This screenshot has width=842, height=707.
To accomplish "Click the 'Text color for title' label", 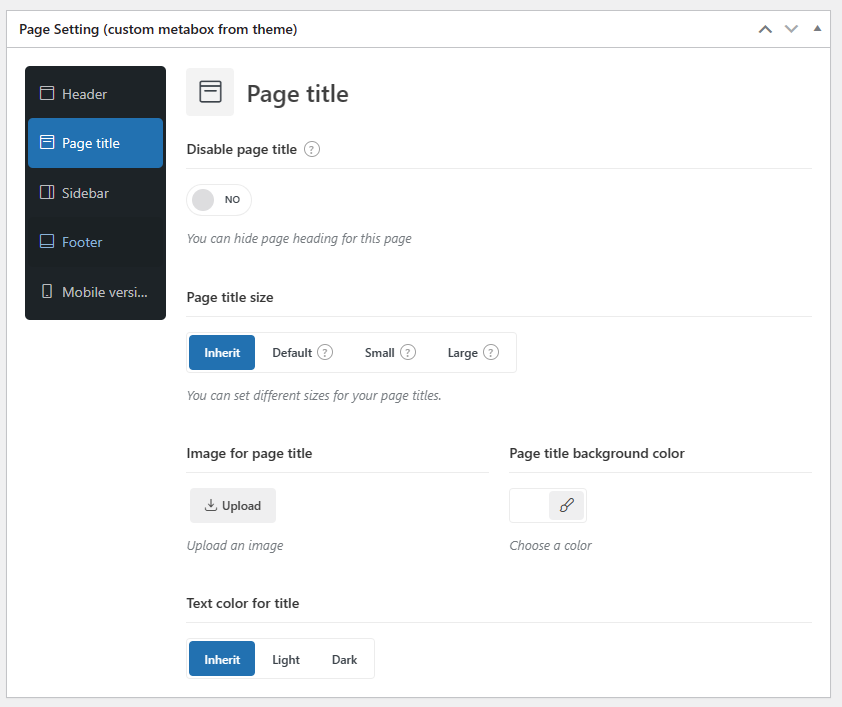I will tap(243, 603).
